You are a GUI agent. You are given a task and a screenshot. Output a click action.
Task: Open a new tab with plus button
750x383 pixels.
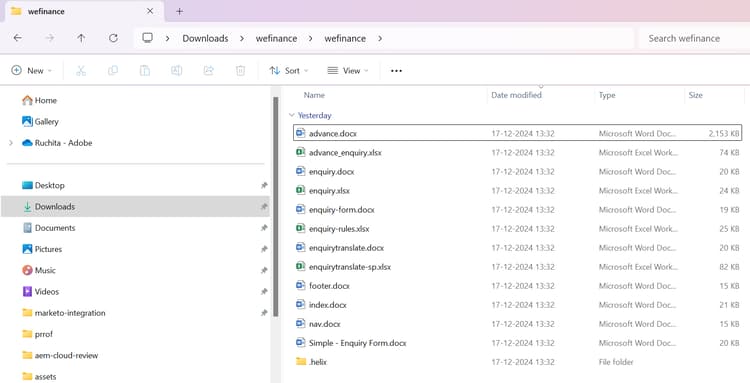[179, 11]
